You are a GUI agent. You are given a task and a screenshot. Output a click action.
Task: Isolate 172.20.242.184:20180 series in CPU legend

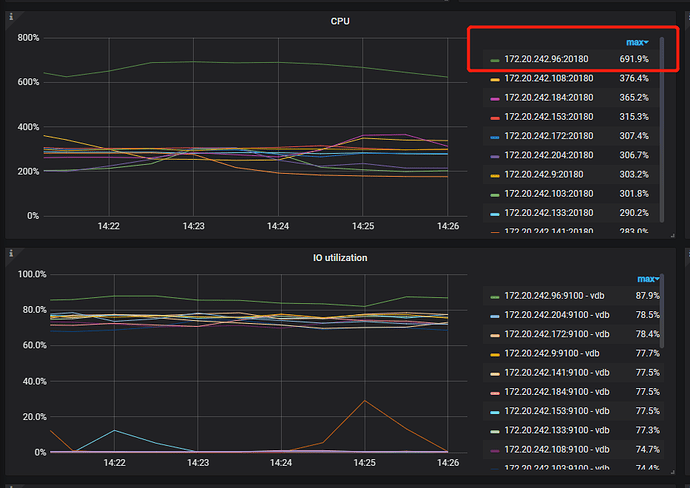pos(549,98)
